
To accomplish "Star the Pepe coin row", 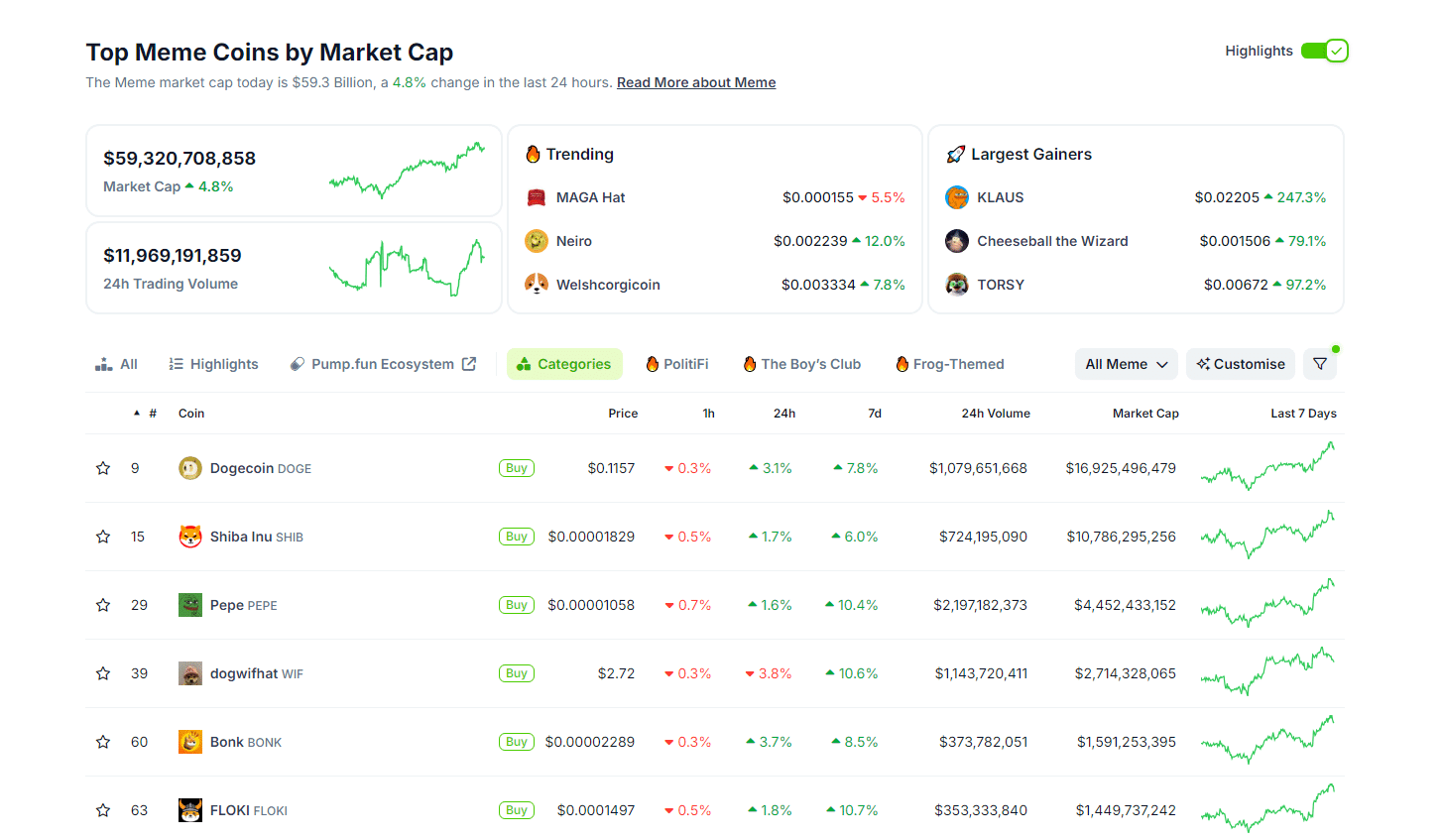I will pos(103,605).
